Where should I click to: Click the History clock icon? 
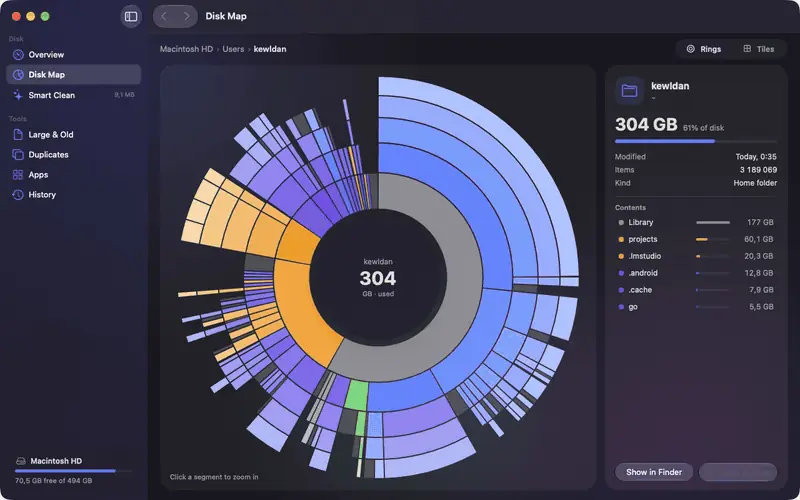(18, 194)
